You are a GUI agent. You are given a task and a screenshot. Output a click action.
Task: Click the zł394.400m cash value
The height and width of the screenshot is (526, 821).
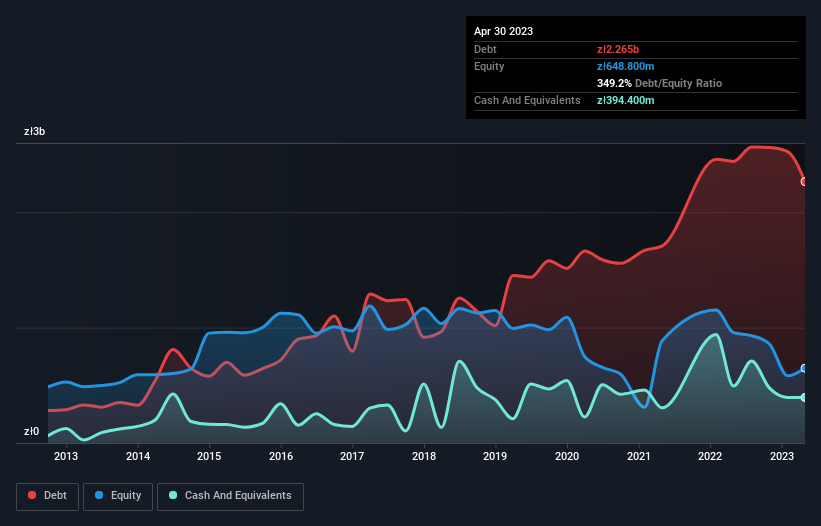click(x=625, y=100)
